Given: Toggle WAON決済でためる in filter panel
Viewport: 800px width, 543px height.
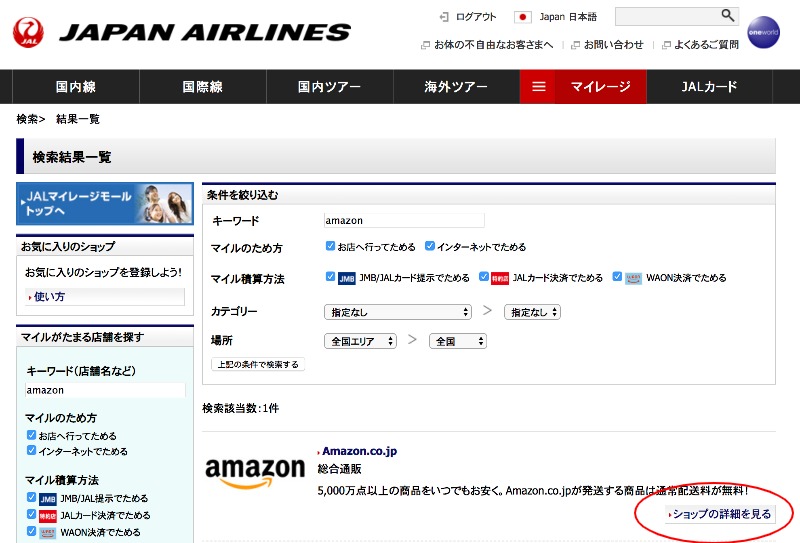Looking at the screenshot, I should pyautogui.click(x=617, y=277).
